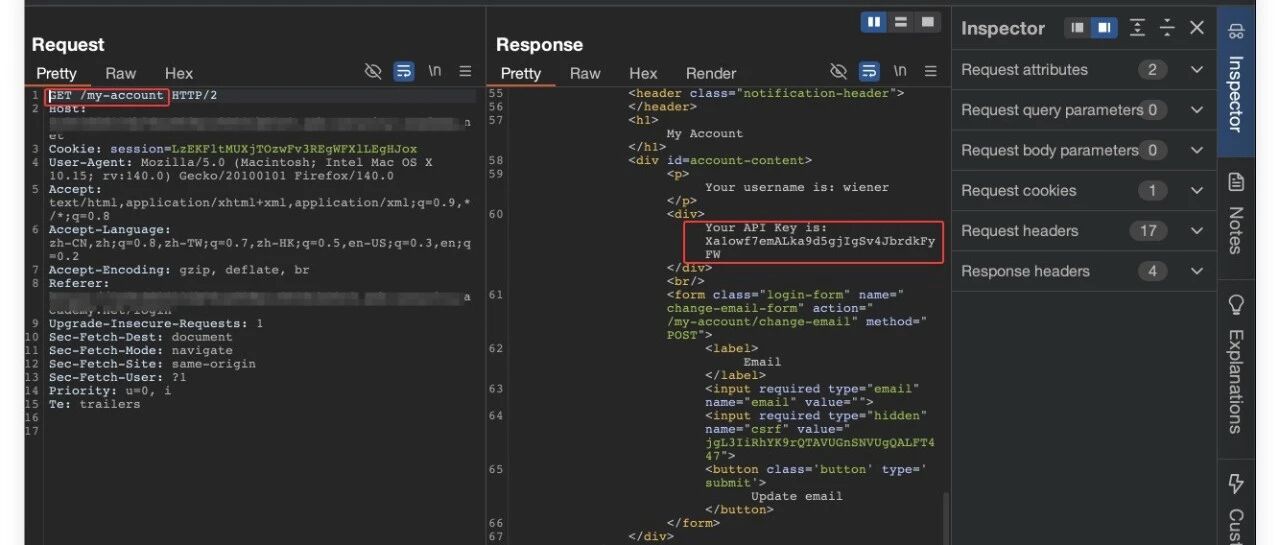Viewport: 1280px width, 545px height.
Task: Select combined tabbed request/response layout
Action: 928,21
